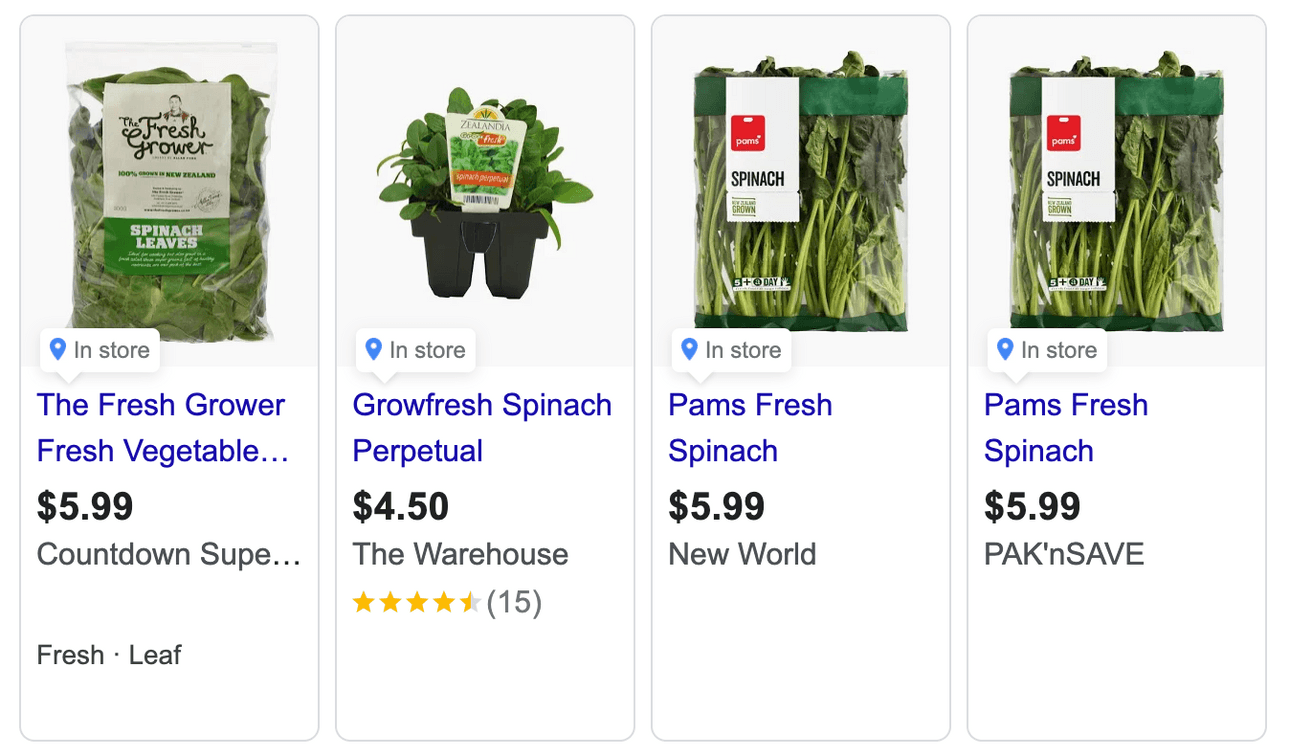The height and width of the screenshot is (756, 1290).
Task: Click the location pin on the PAK'nSAVE spinach card
Action: (x=1005, y=349)
